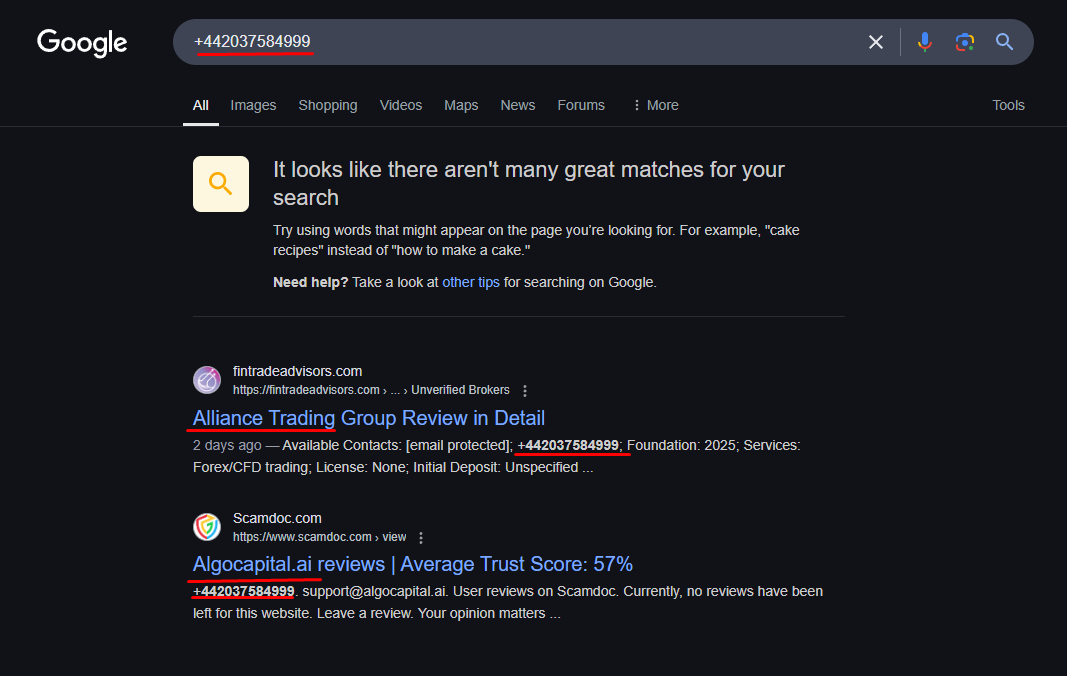Click the "It looks like there aren't many great matches" heading

(x=529, y=184)
